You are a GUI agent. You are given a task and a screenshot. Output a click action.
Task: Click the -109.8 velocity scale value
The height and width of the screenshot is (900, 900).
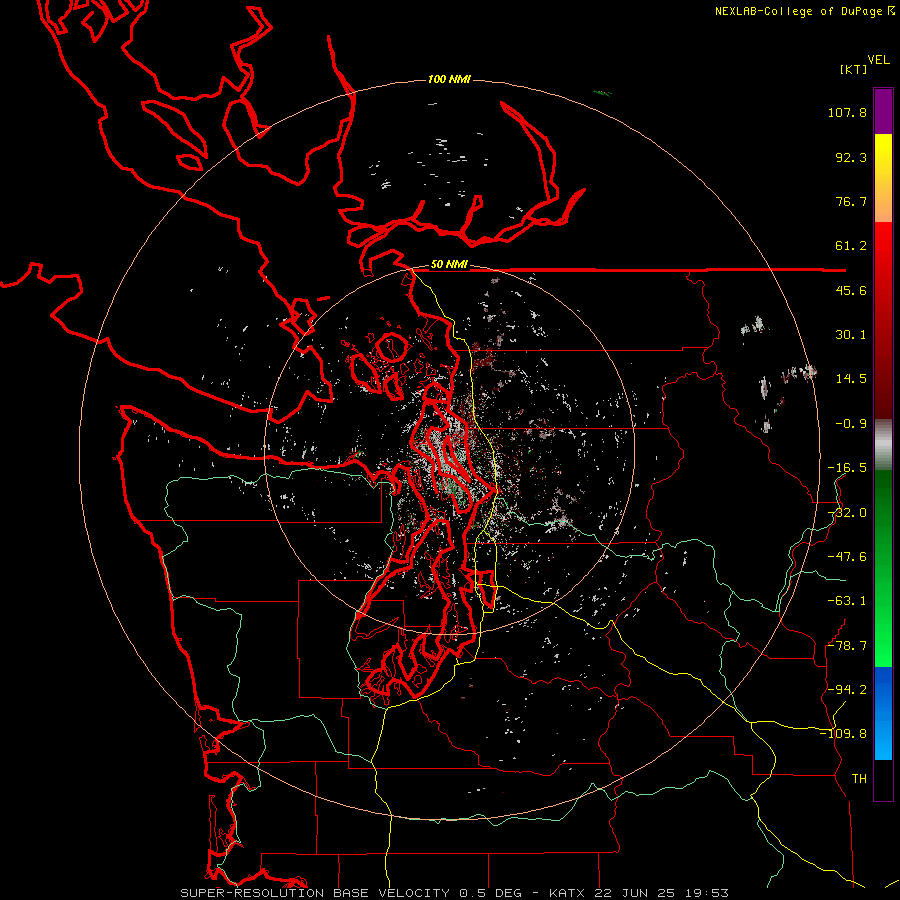point(843,734)
